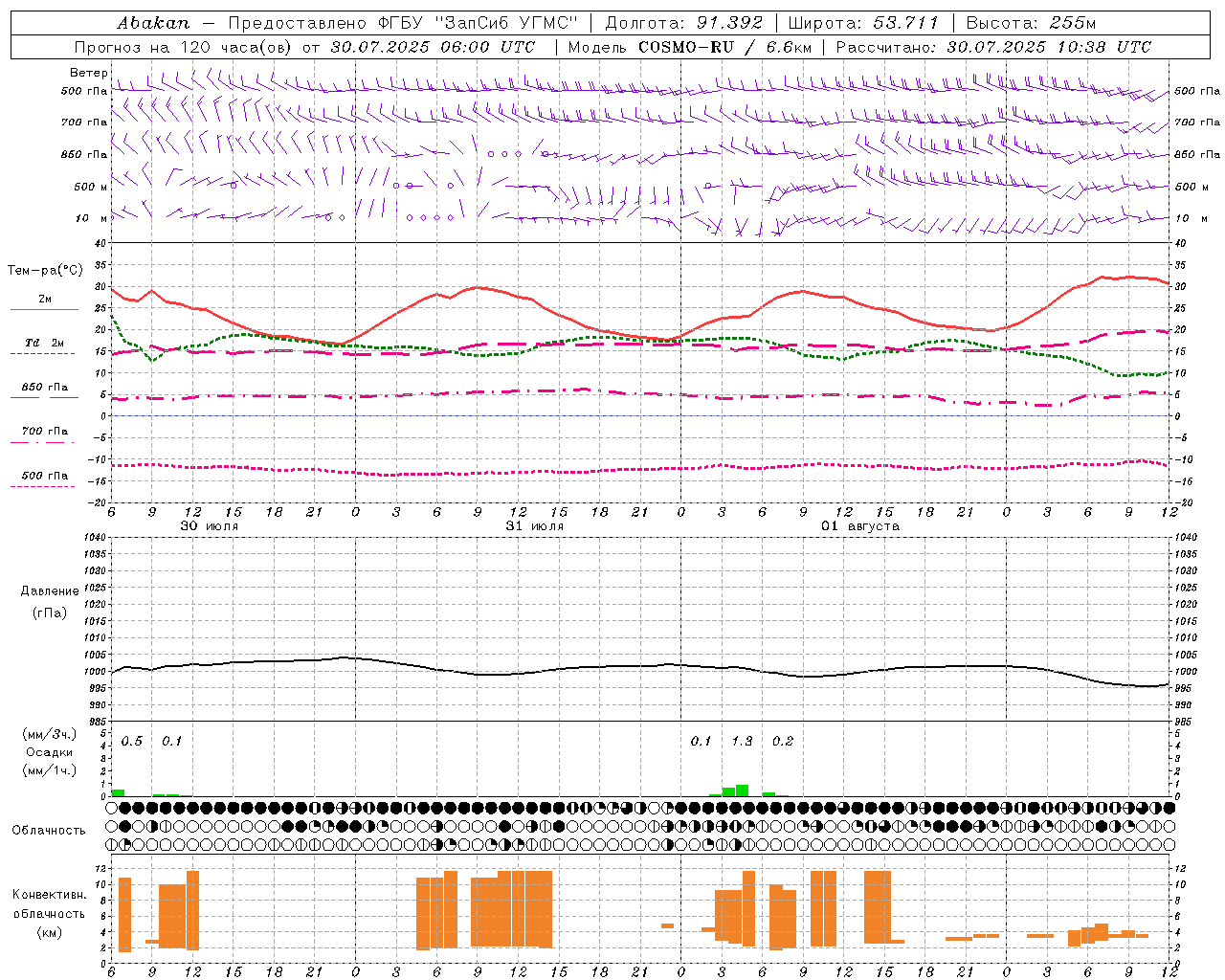Click the date label '30 июля'
The image size is (1225, 980).
tap(210, 526)
